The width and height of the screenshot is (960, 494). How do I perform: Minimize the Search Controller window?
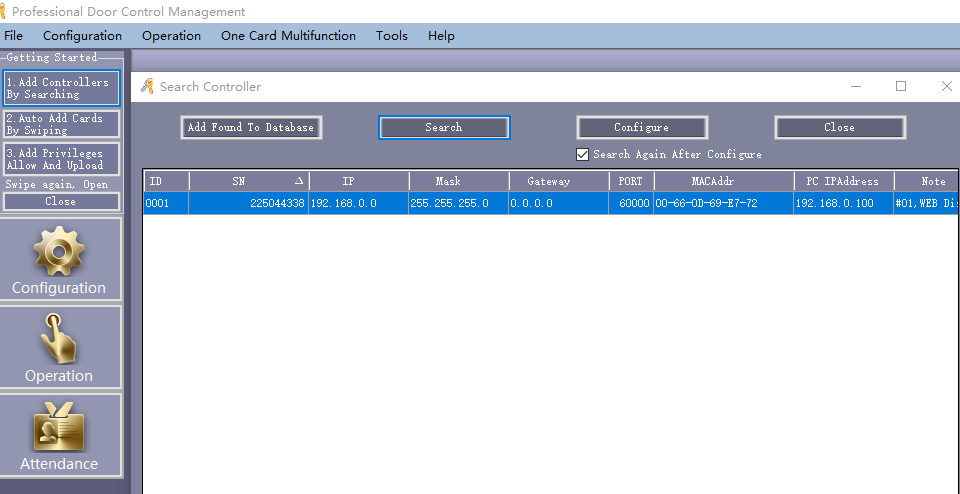click(856, 86)
